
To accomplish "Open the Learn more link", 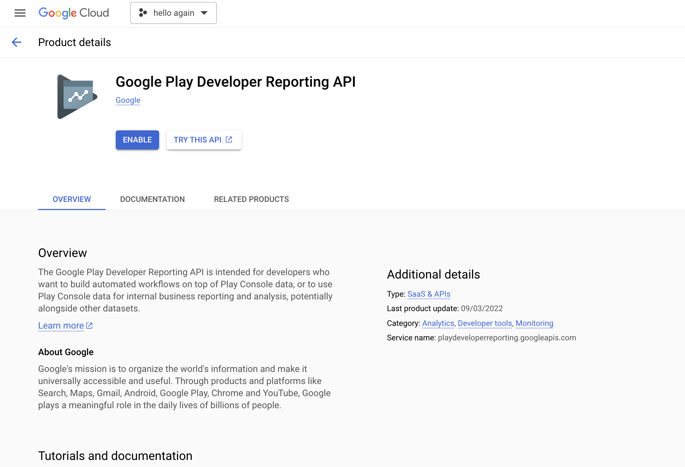I will tap(61, 325).
